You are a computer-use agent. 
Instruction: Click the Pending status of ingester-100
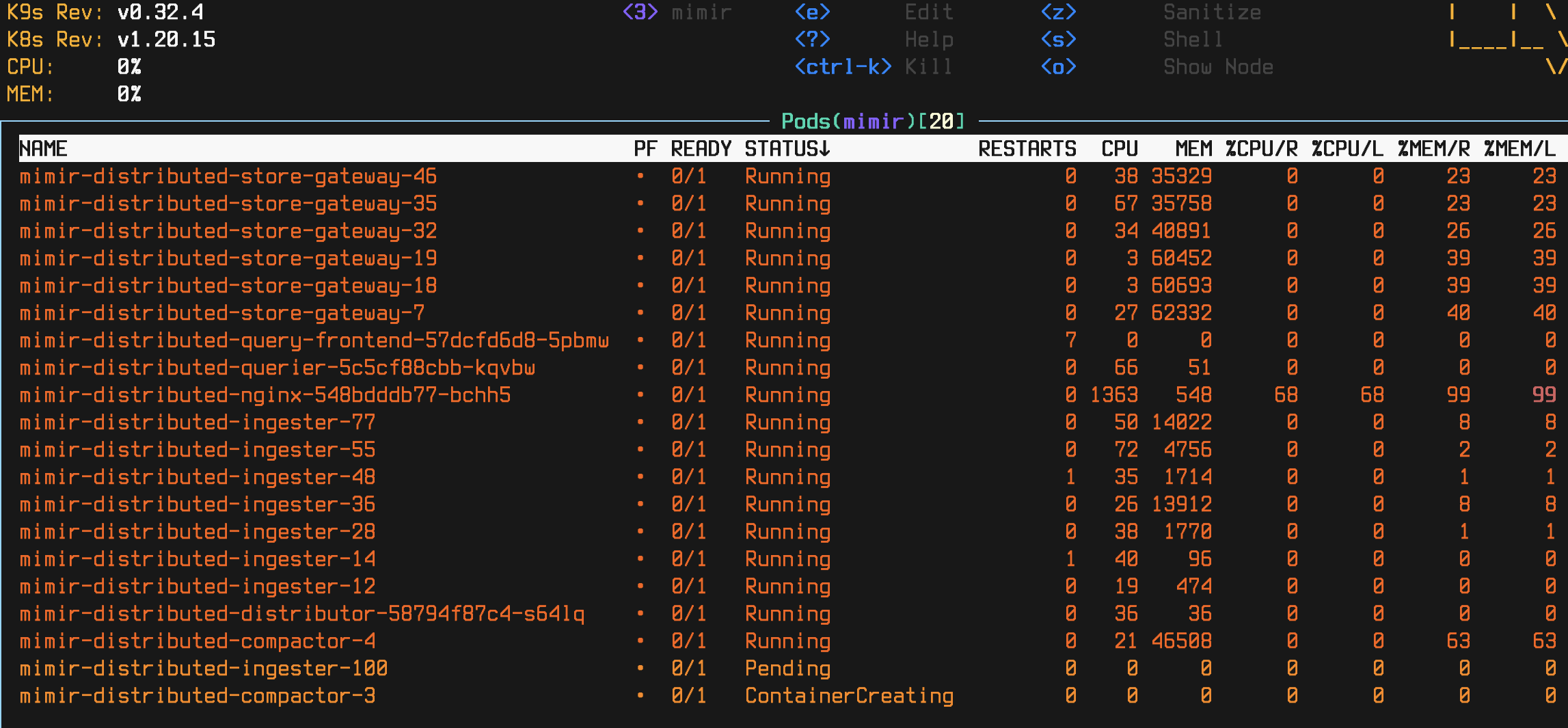click(787, 669)
